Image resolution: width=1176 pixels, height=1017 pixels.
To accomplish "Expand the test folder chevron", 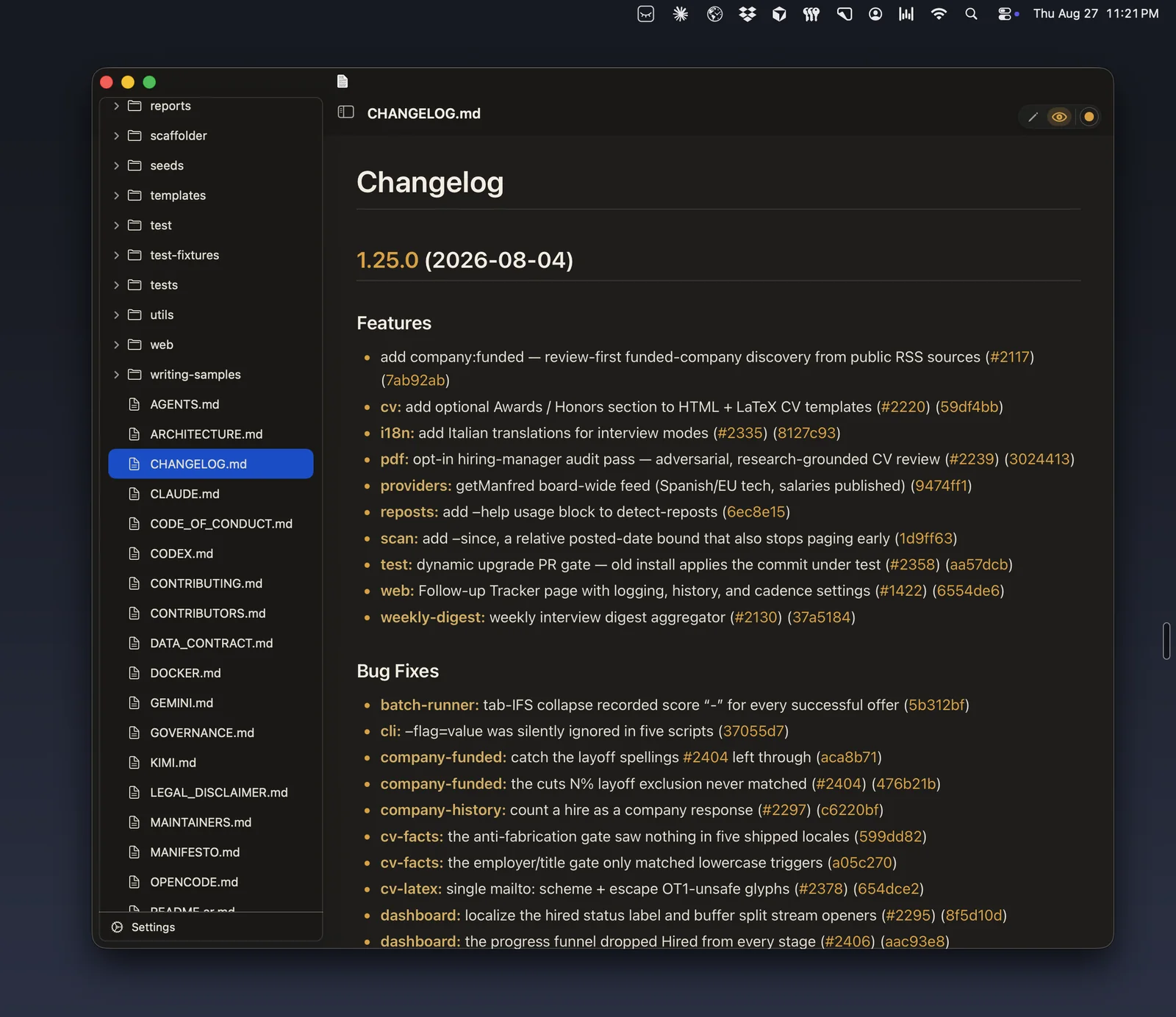I will click(116, 226).
